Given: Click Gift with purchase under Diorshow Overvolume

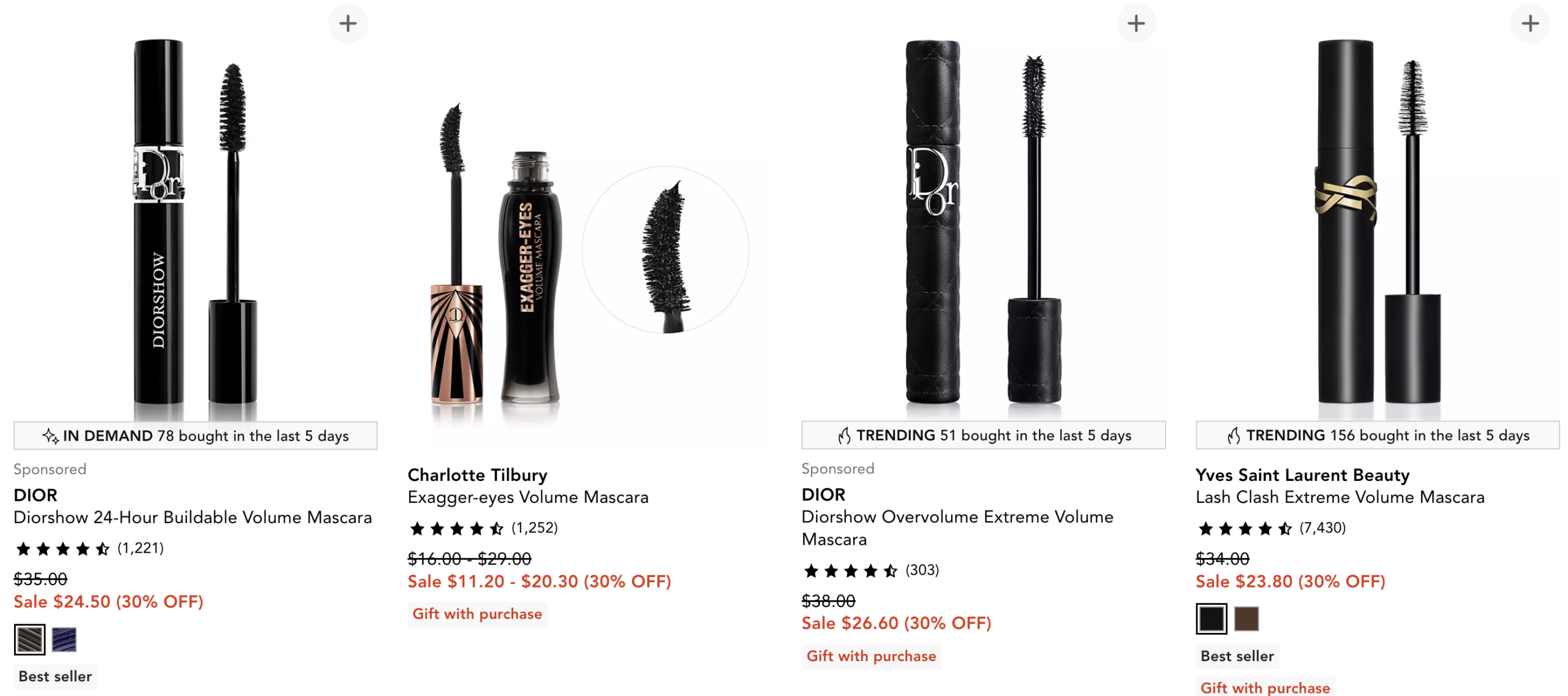Looking at the screenshot, I should point(870,656).
